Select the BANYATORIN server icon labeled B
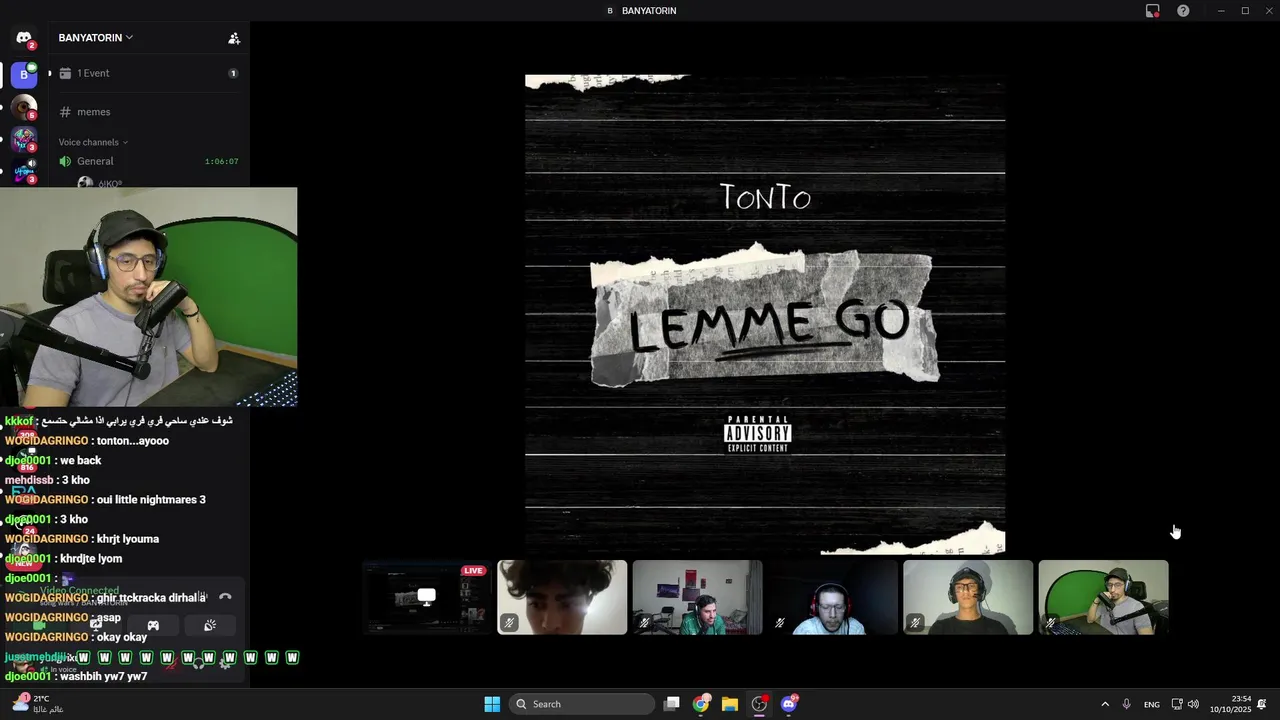The image size is (1280, 720). point(24,74)
